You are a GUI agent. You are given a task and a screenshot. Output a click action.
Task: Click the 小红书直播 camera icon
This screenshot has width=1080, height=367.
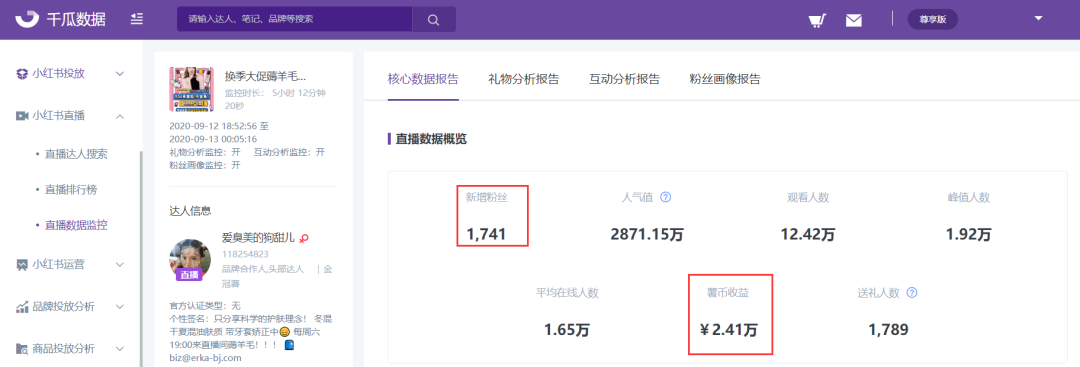(x=21, y=116)
